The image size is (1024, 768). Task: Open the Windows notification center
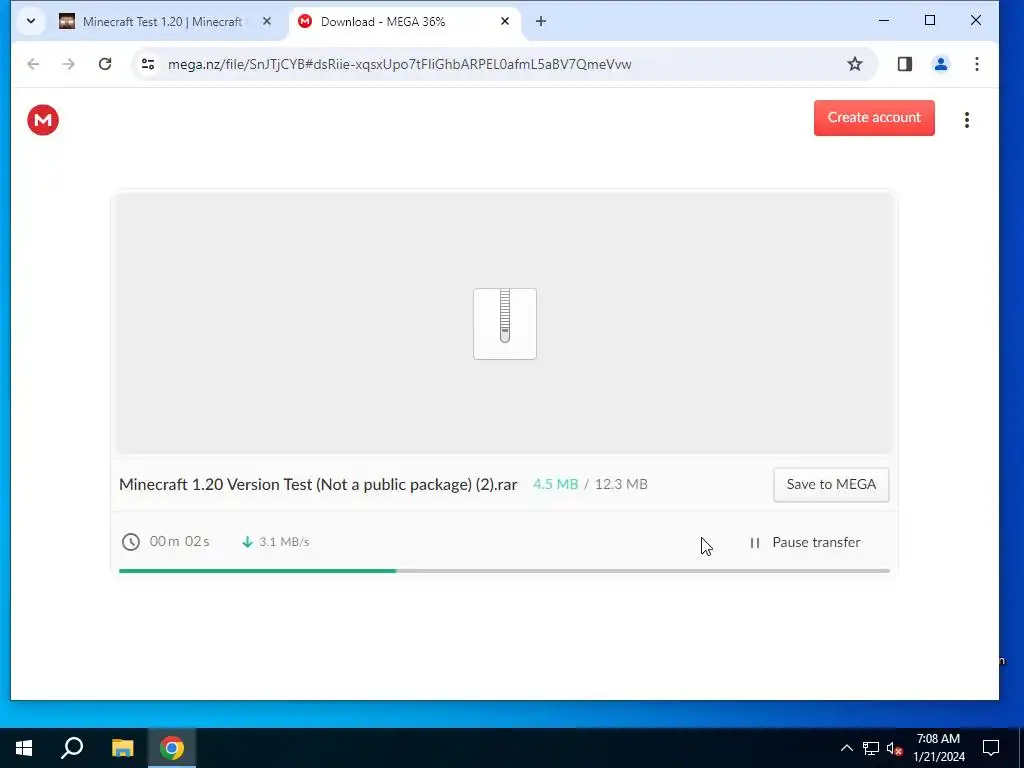(x=991, y=748)
